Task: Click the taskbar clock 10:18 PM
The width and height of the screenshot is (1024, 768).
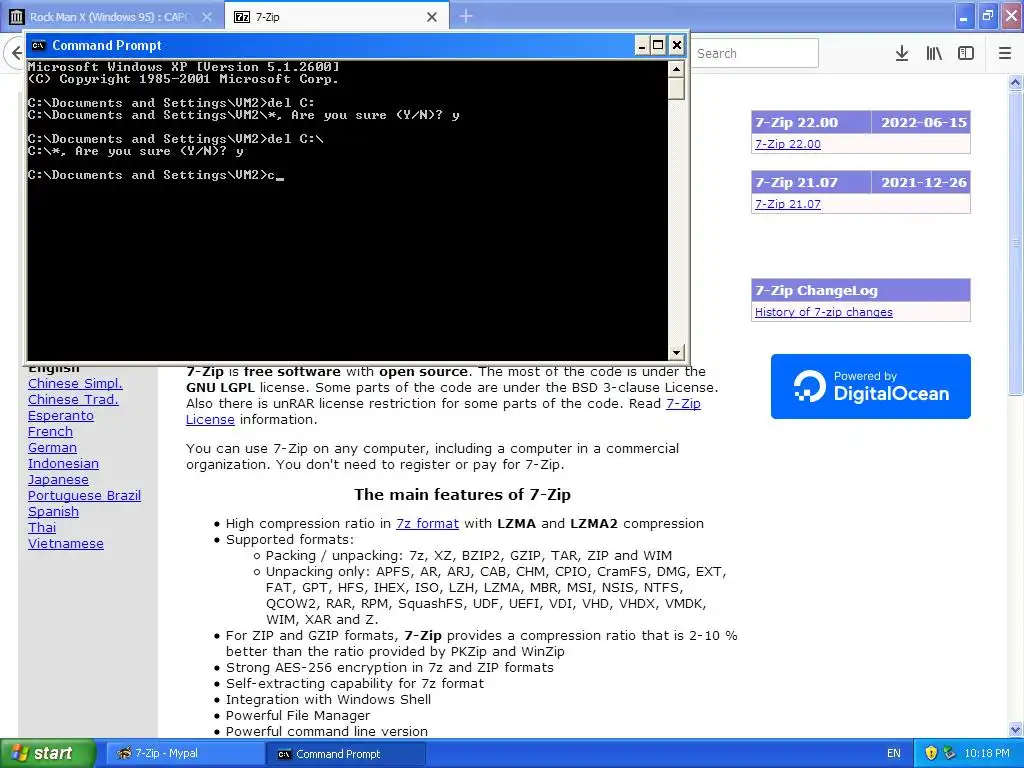Action: click(987, 754)
